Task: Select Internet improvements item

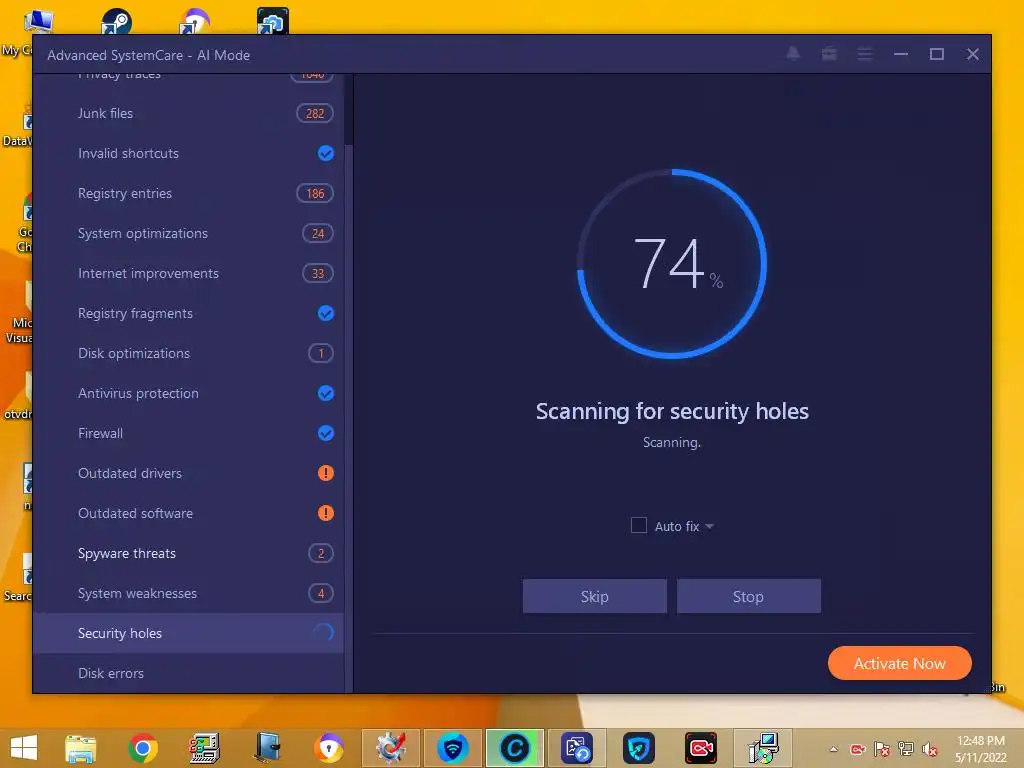Action: pyautogui.click(x=188, y=273)
